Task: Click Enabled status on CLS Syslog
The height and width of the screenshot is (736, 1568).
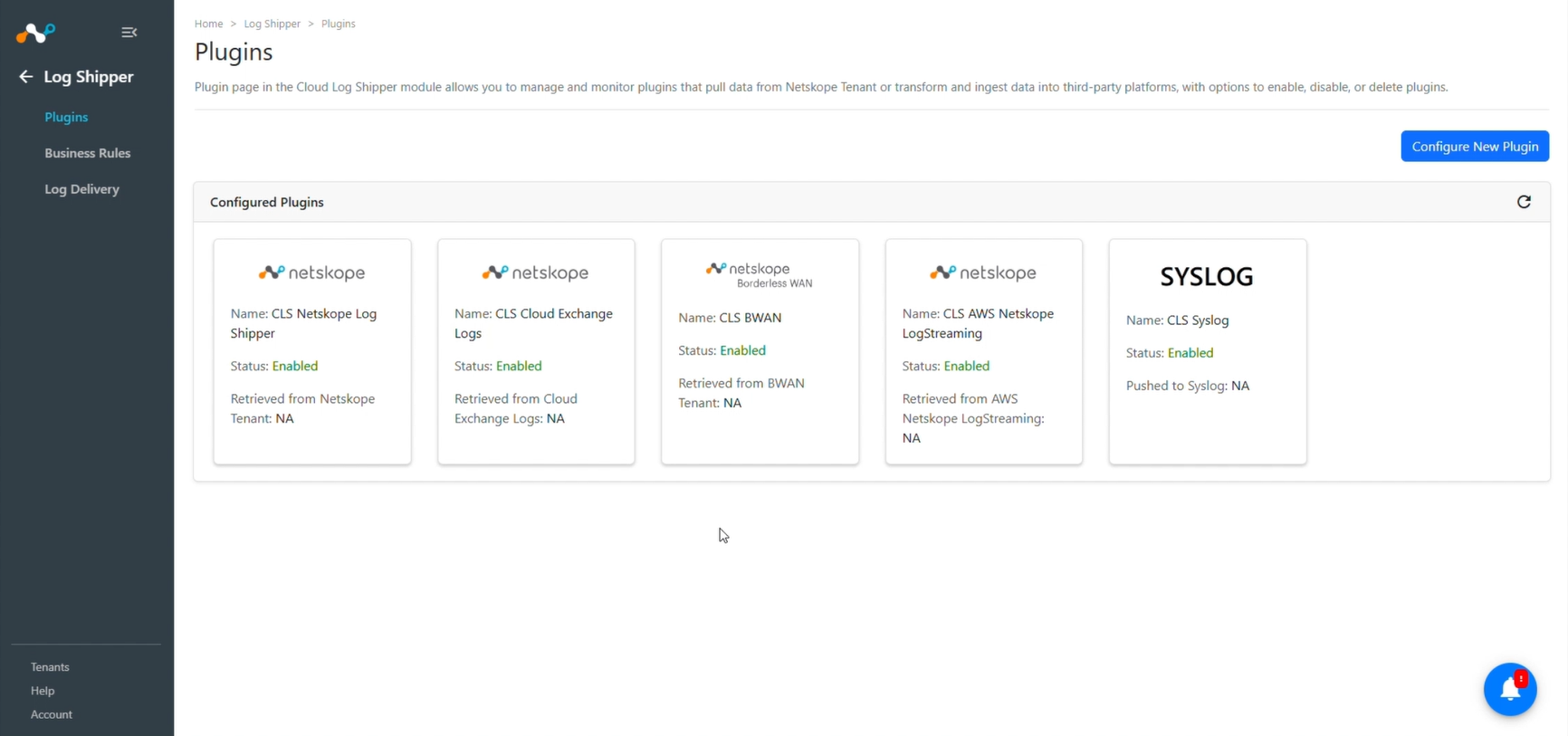Action: [1190, 353]
